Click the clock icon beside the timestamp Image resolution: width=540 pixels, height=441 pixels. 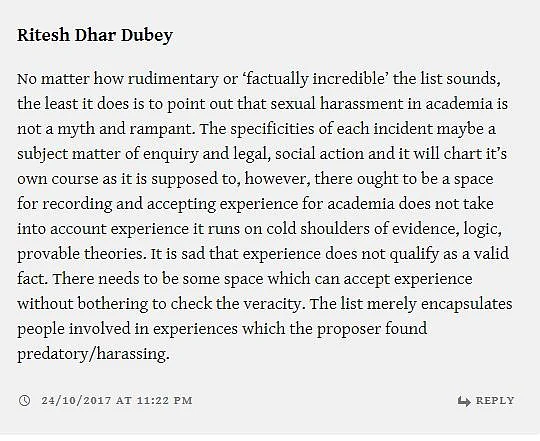point(24,400)
